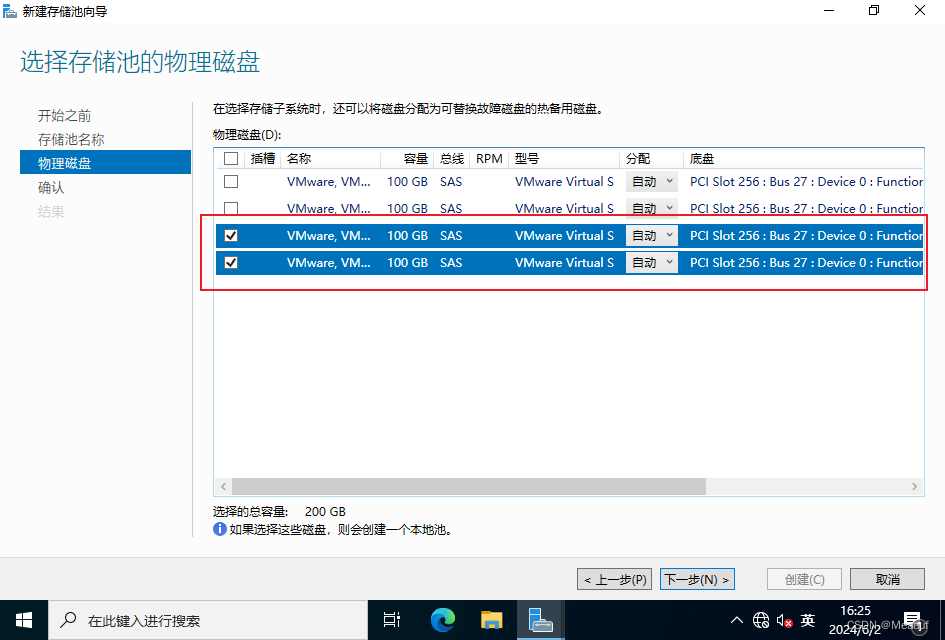Sort by RPM column header
The image size is (945, 640).
click(x=489, y=158)
